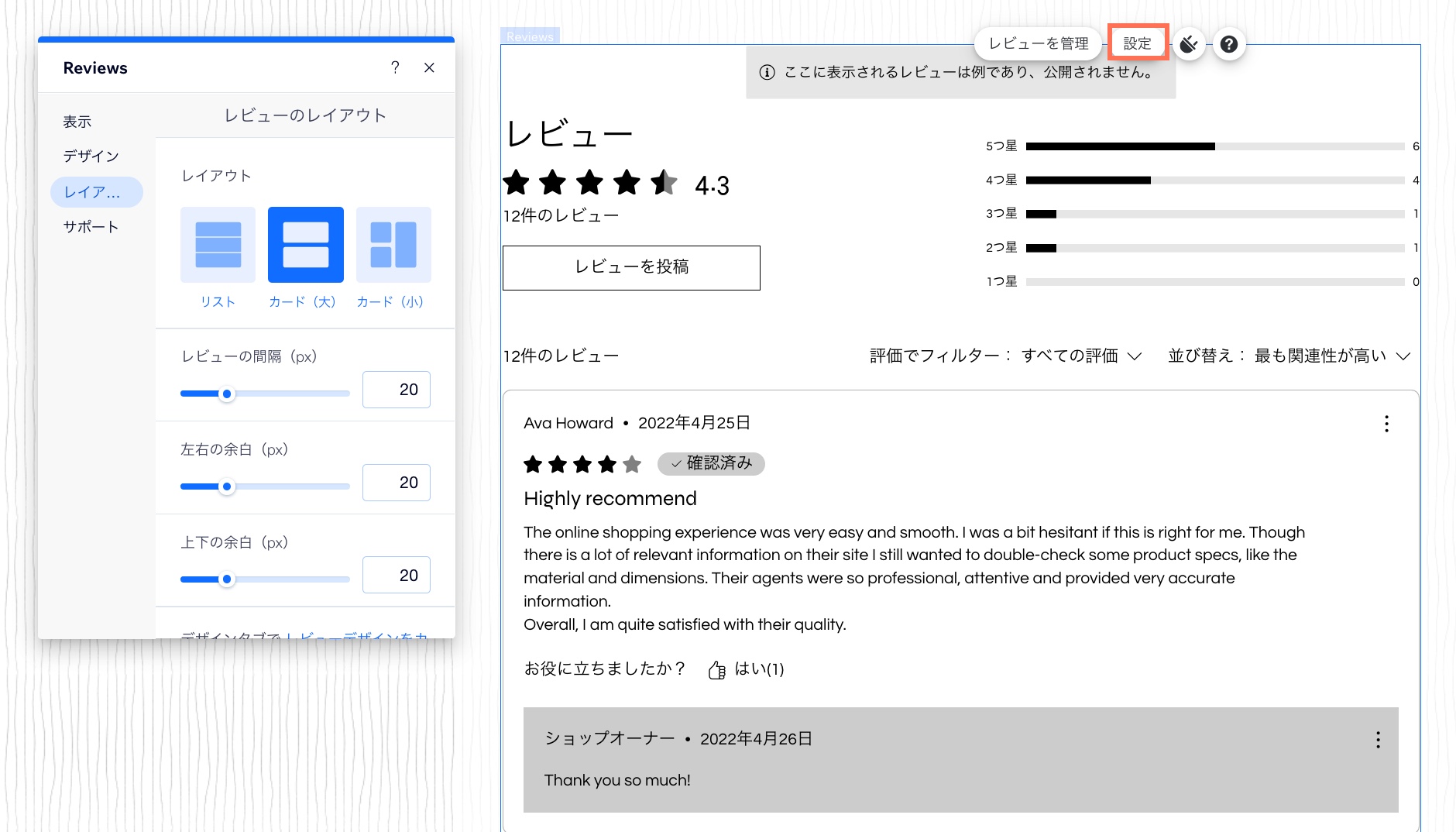Switch to the デザイン tab
Image resolution: width=1456 pixels, height=832 pixels.
click(x=91, y=156)
